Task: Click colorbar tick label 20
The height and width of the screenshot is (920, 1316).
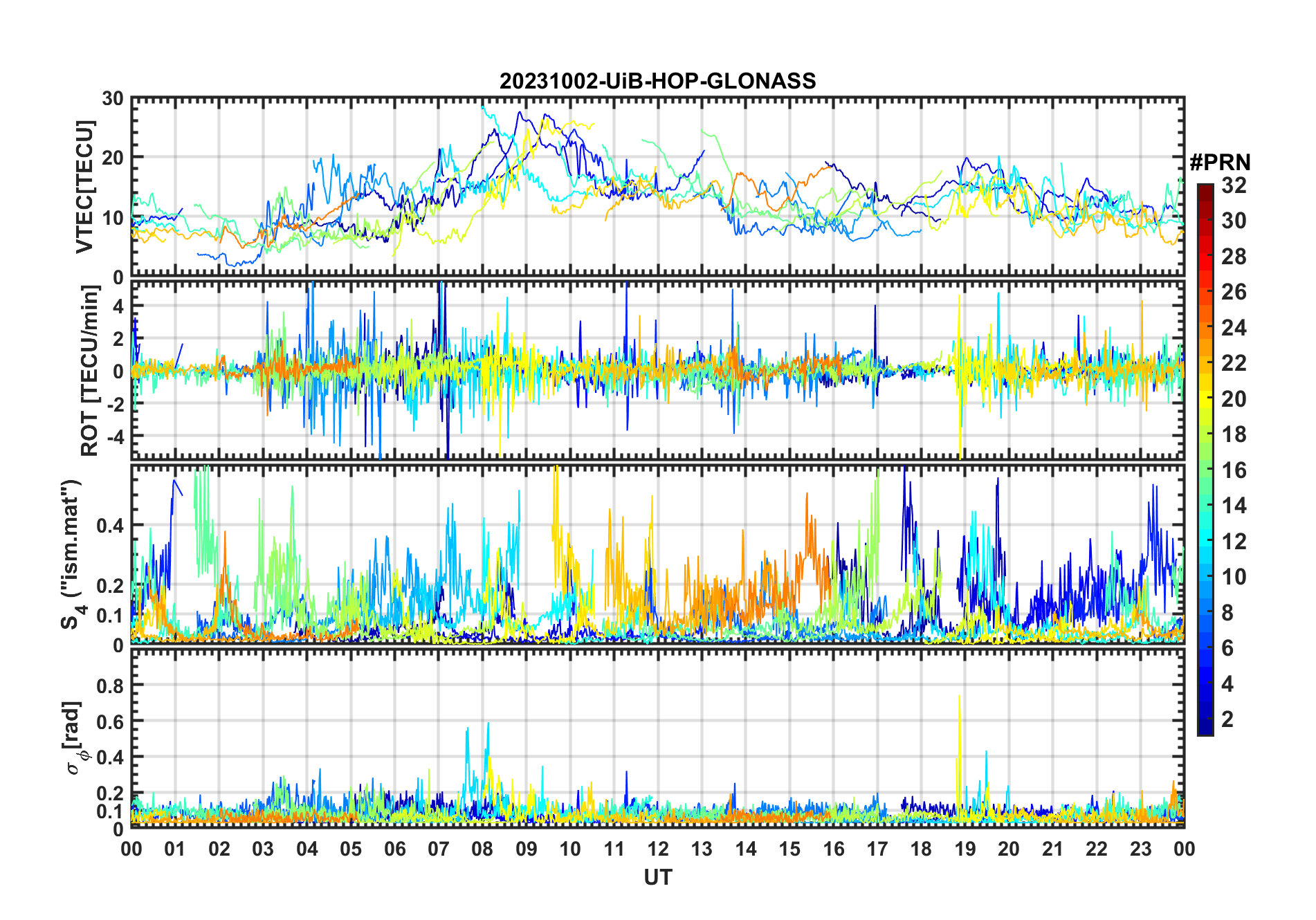Action: 1234,398
